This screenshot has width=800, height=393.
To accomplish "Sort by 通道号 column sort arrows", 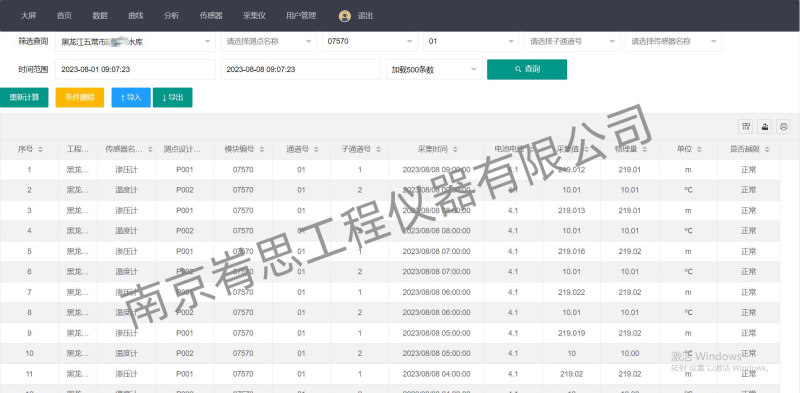I will [x=316, y=150].
